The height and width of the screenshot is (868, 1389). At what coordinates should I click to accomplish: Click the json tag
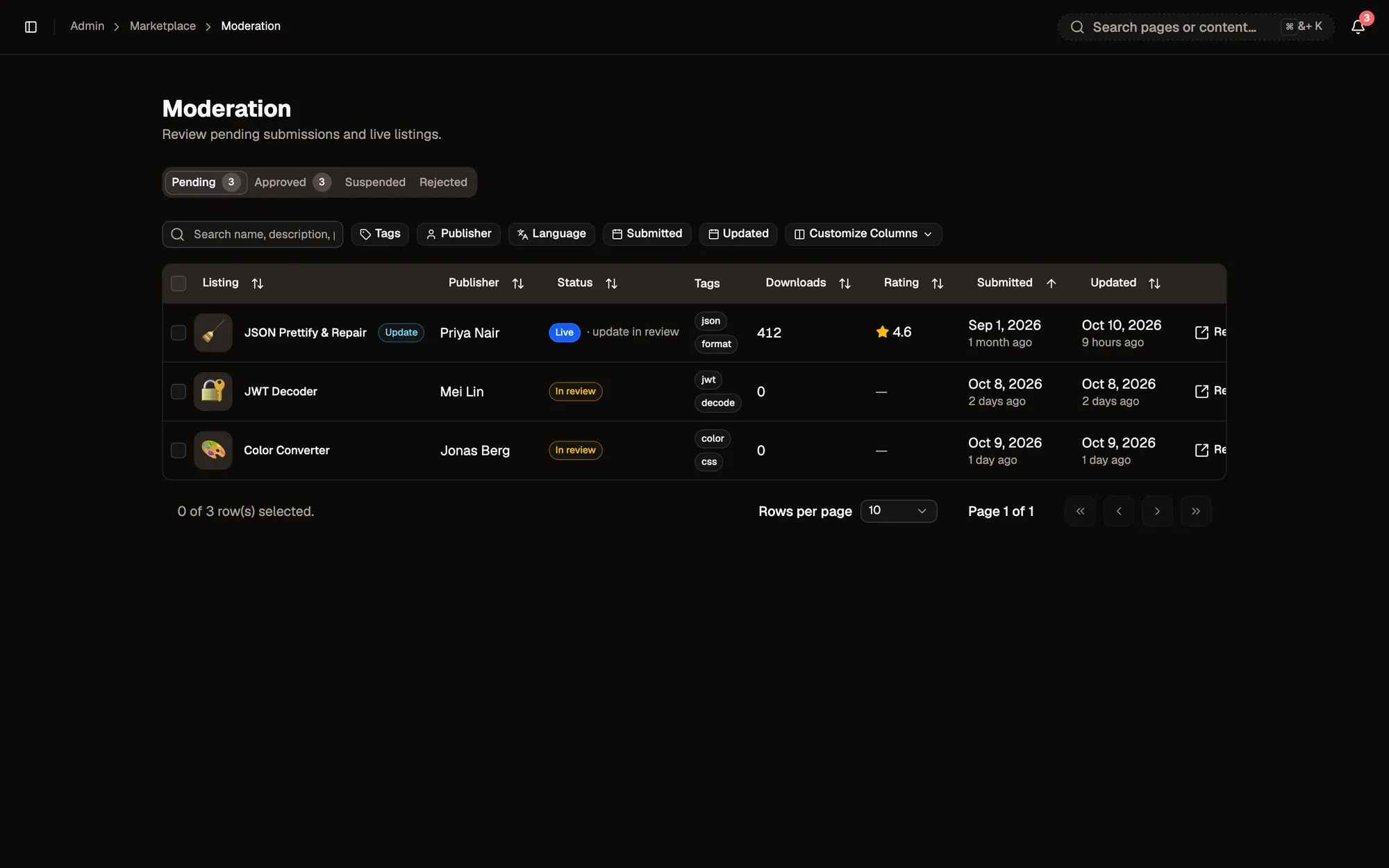click(x=710, y=321)
